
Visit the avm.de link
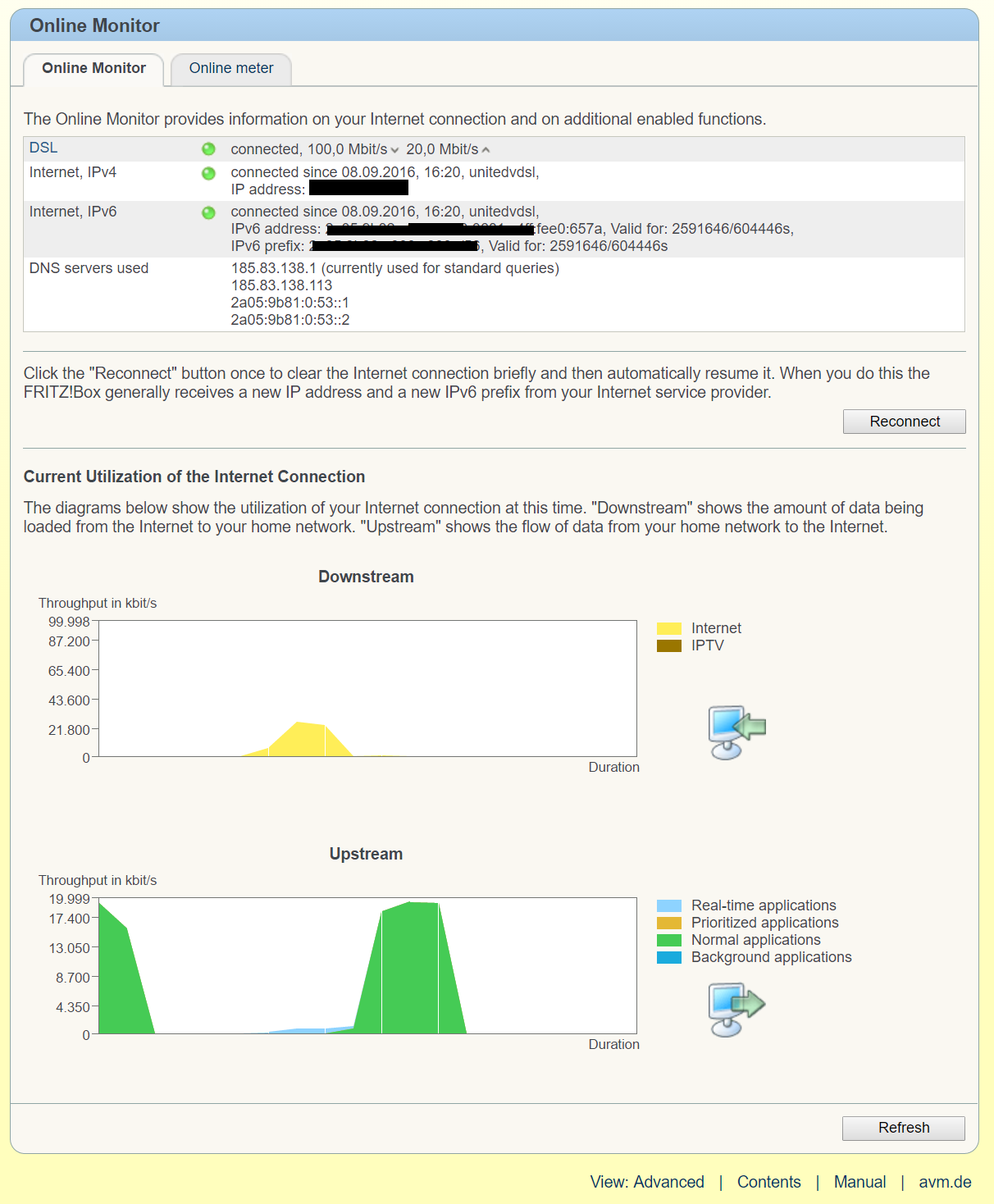point(945,1182)
